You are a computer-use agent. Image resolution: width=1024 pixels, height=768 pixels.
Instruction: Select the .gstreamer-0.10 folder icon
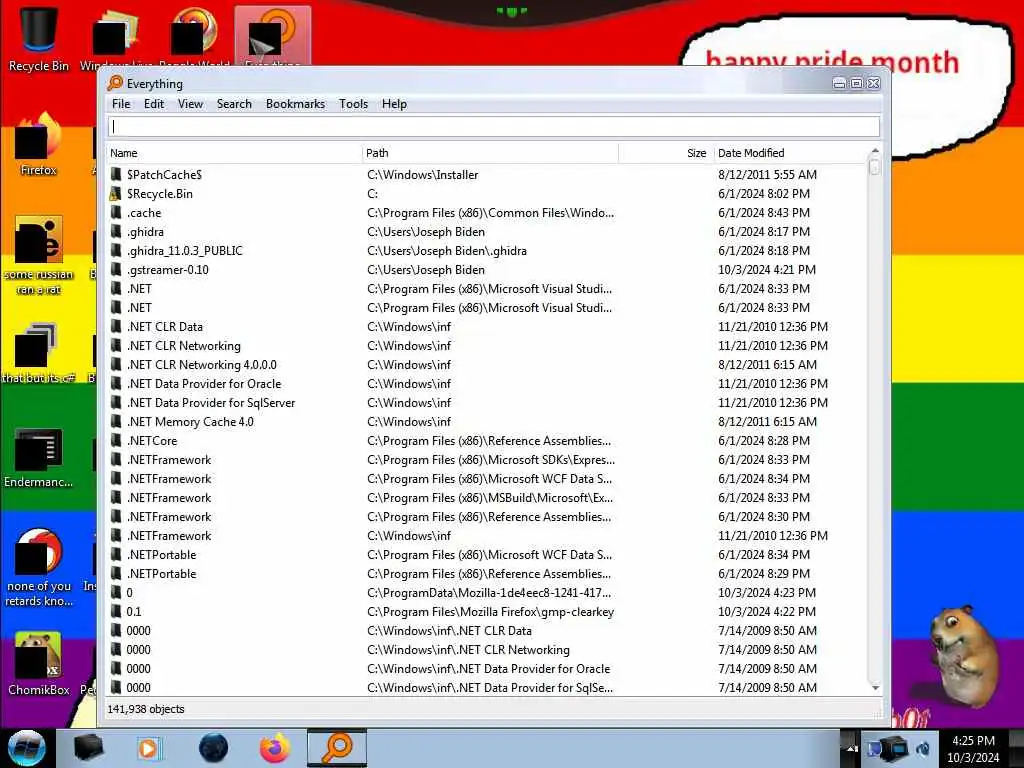[116, 269]
